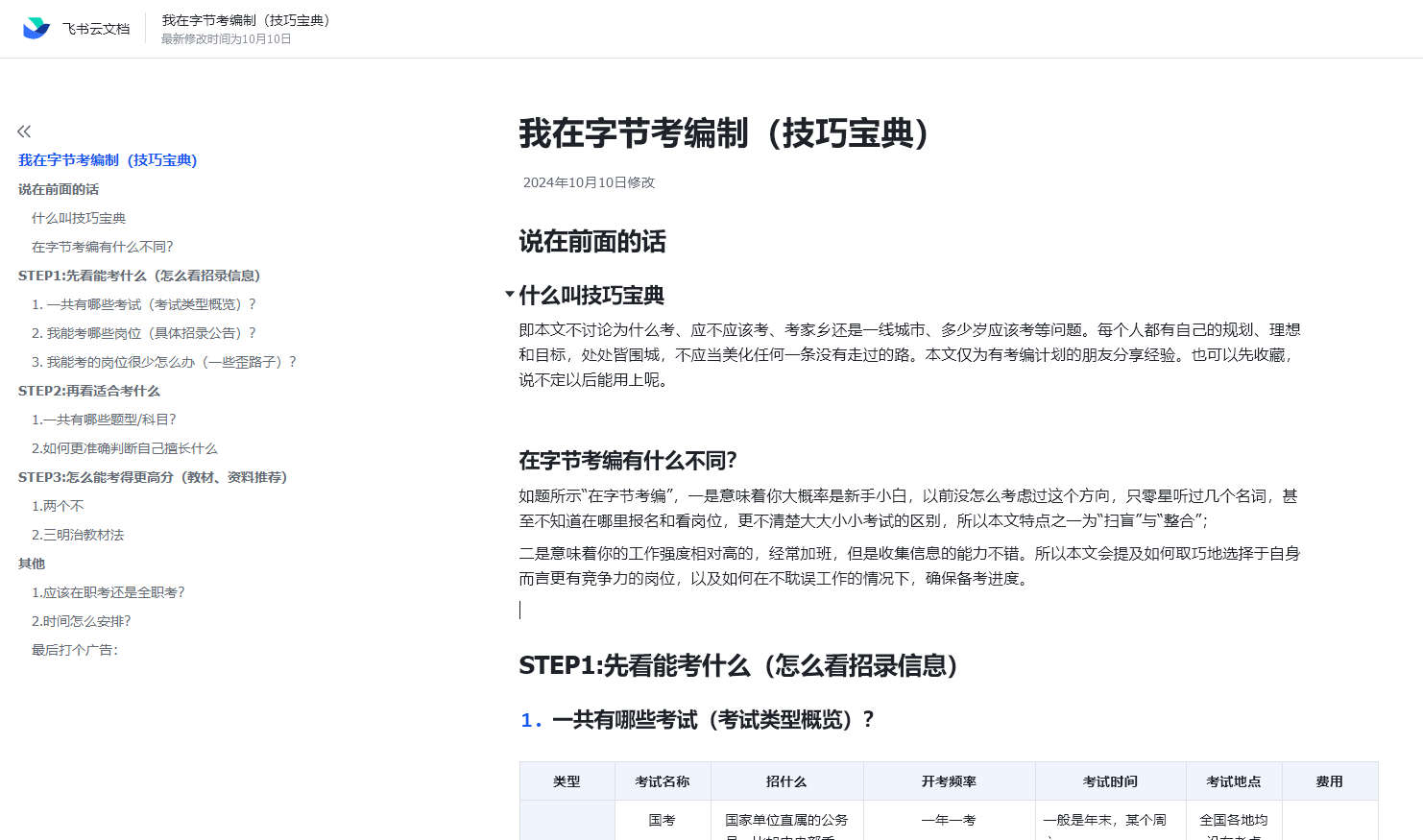Open outline entry STEP3:怎么能考得更高分

[153, 477]
